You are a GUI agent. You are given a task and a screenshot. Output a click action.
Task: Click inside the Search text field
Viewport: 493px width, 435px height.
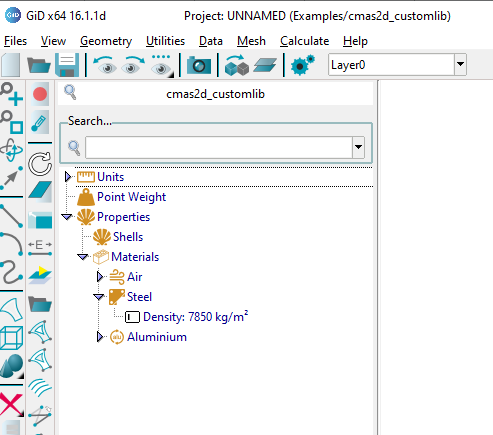tap(219, 147)
